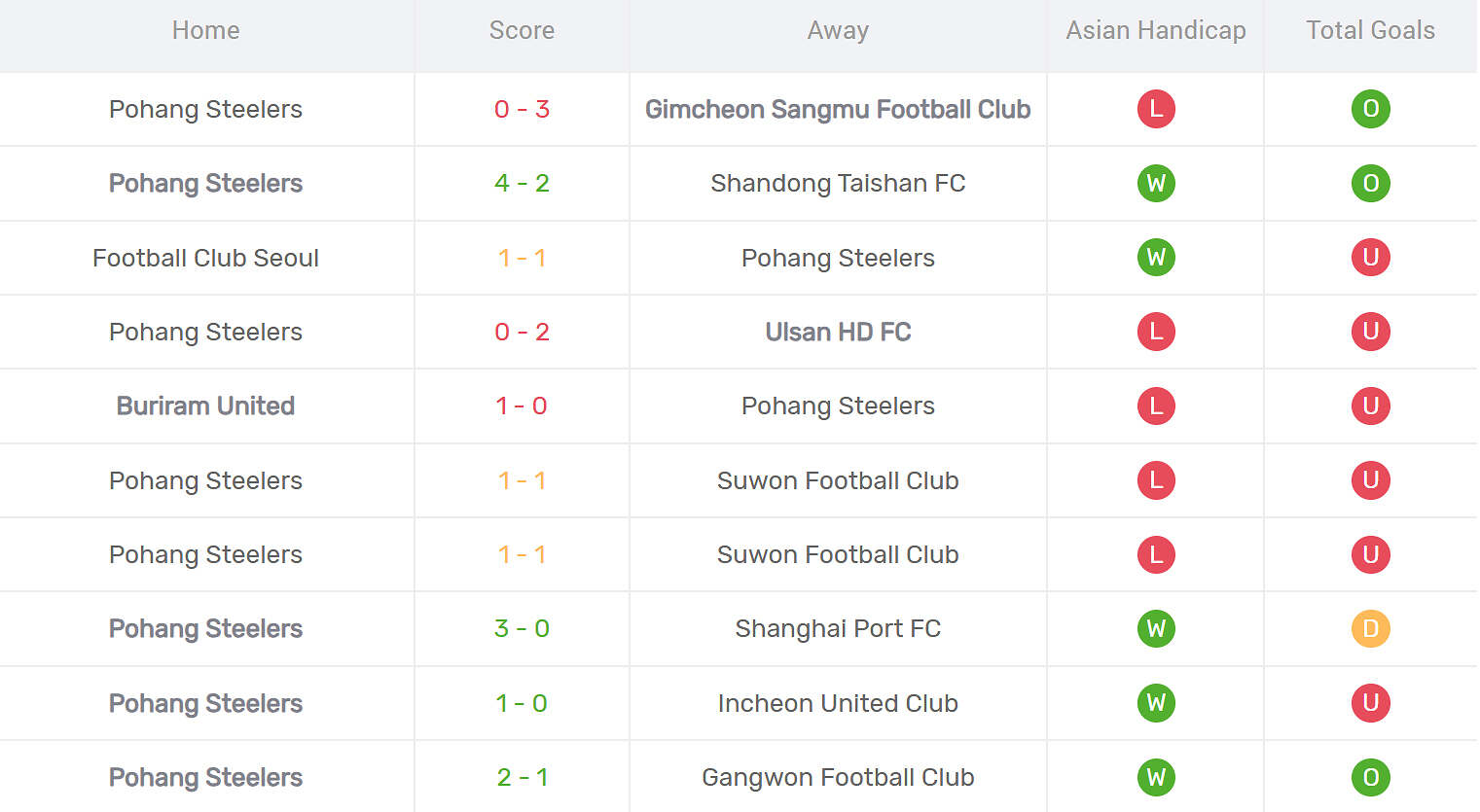
Task: Click the Total Goals column header
Action: coord(1370,31)
